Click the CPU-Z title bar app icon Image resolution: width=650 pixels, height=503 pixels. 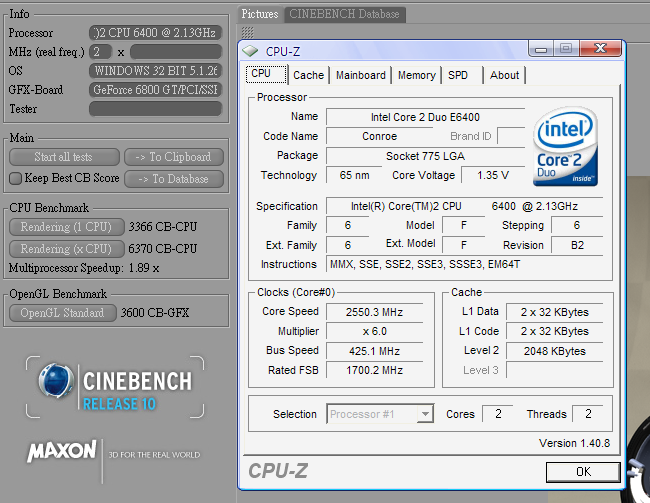pos(251,50)
